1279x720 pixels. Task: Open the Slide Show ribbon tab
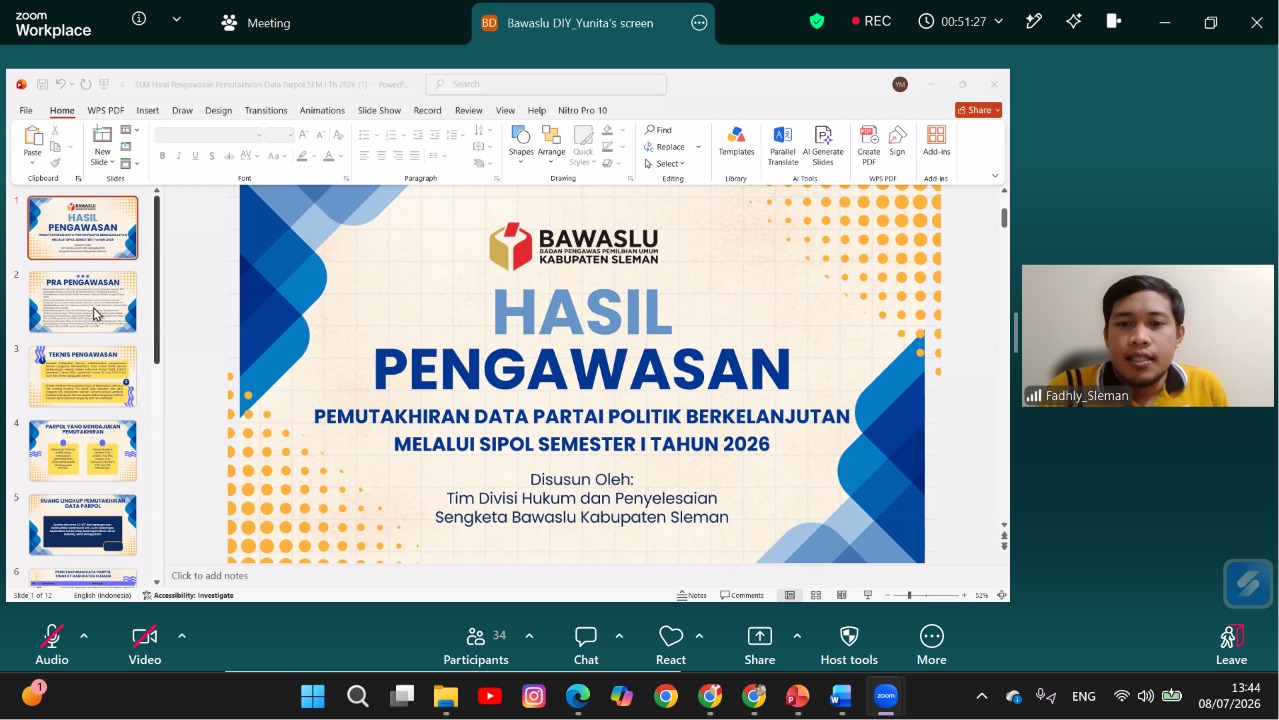[379, 110]
